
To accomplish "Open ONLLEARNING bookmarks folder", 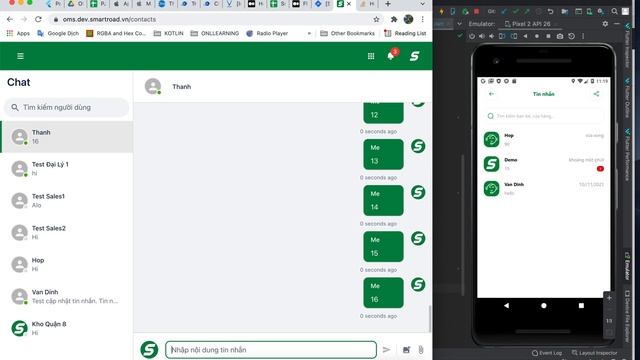I will pyautogui.click(x=215, y=33).
